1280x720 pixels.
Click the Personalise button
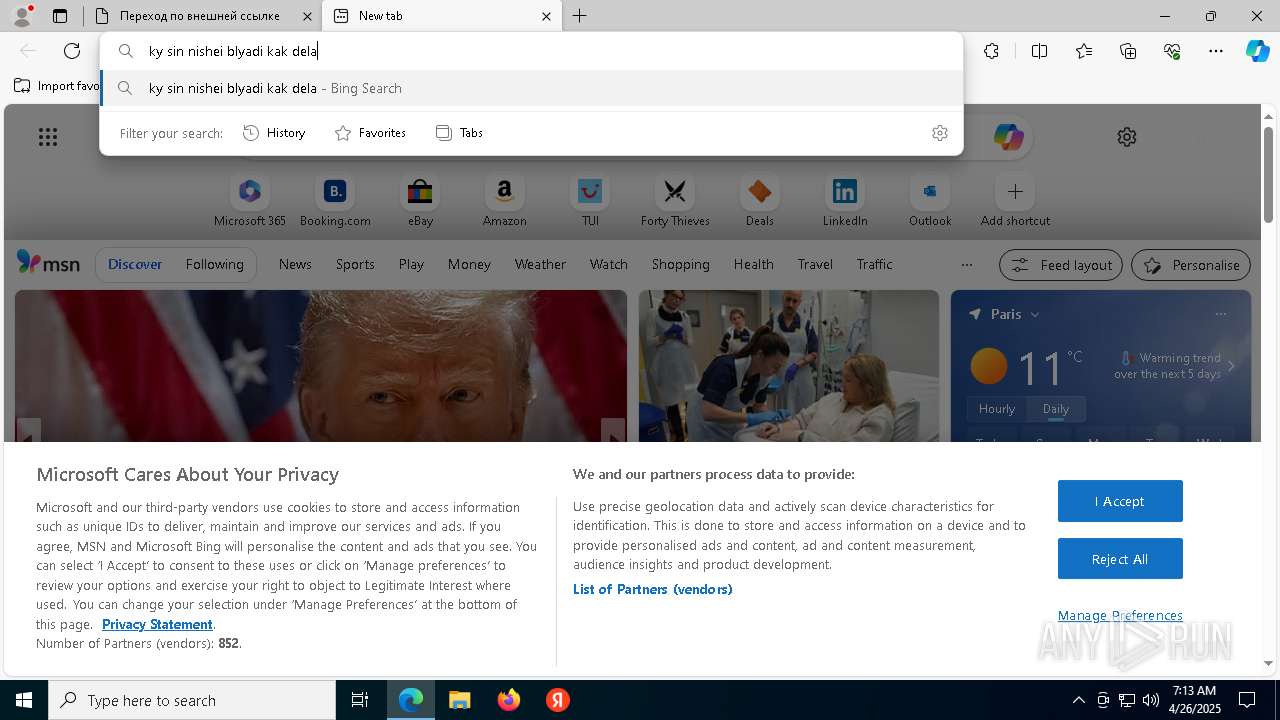1191,265
